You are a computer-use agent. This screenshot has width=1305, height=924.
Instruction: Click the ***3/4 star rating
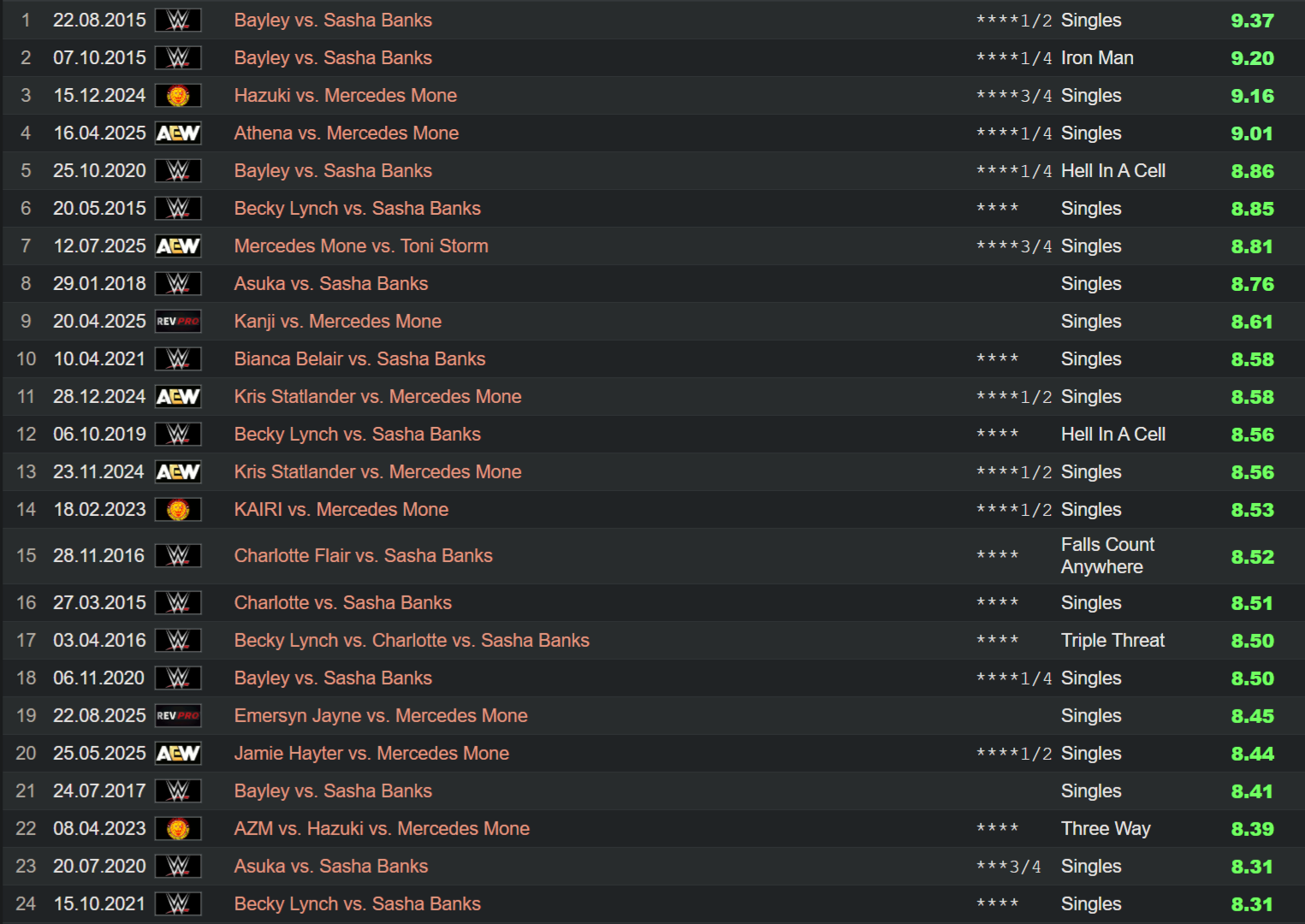tap(1009, 867)
